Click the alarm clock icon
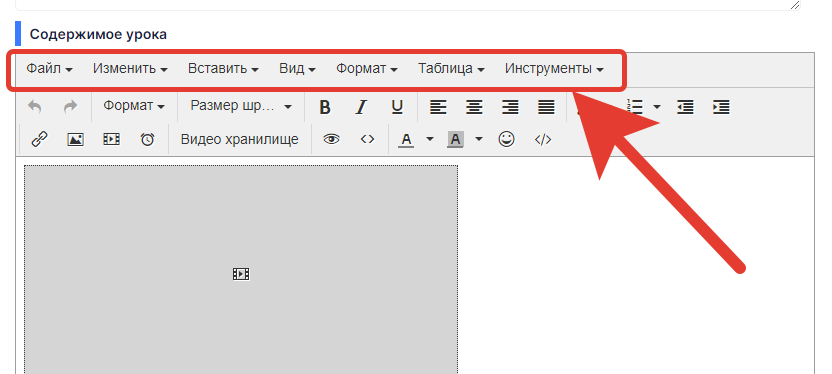832x374 pixels. pyautogui.click(x=148, y=140)
